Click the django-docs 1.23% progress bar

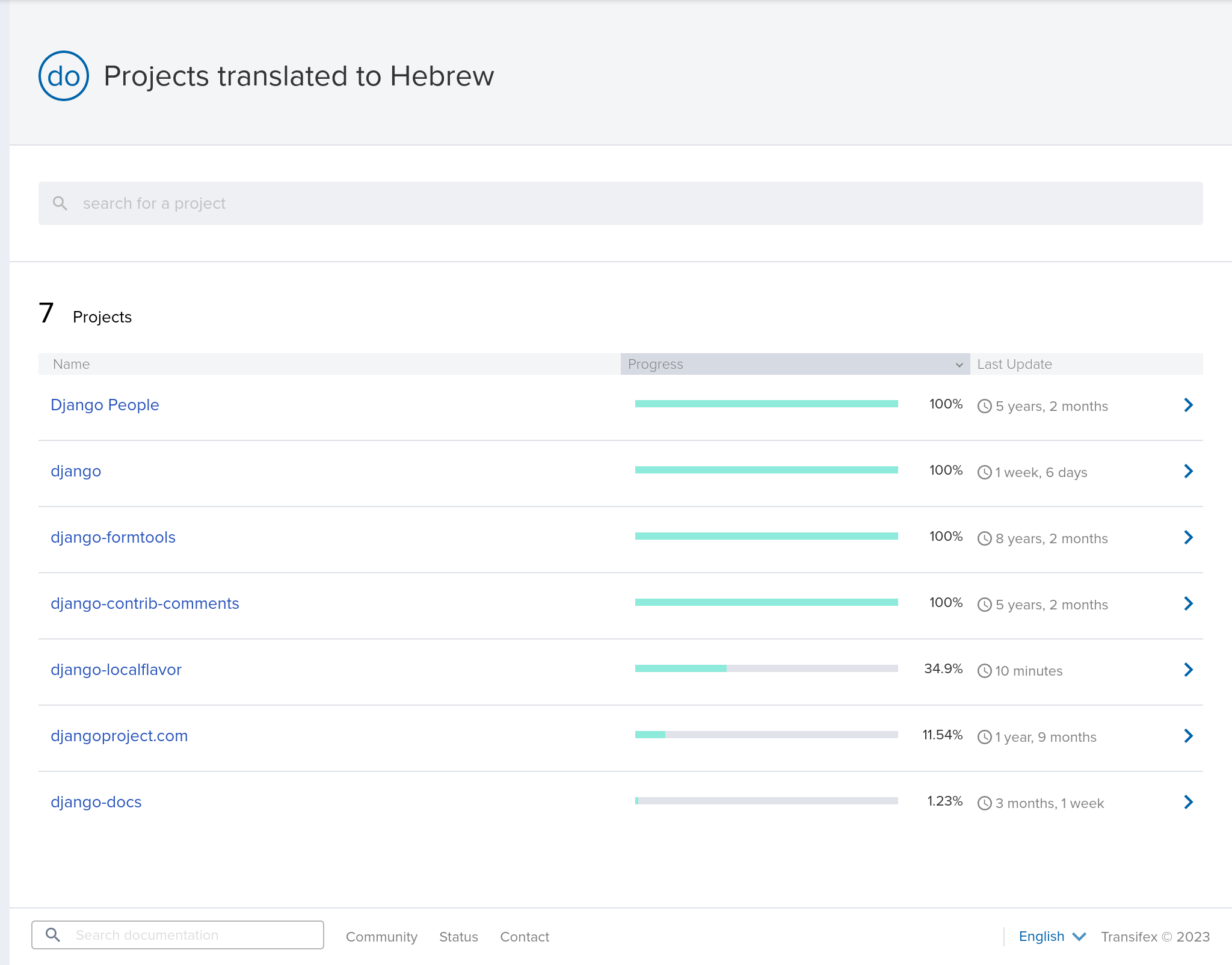(766, 801)
